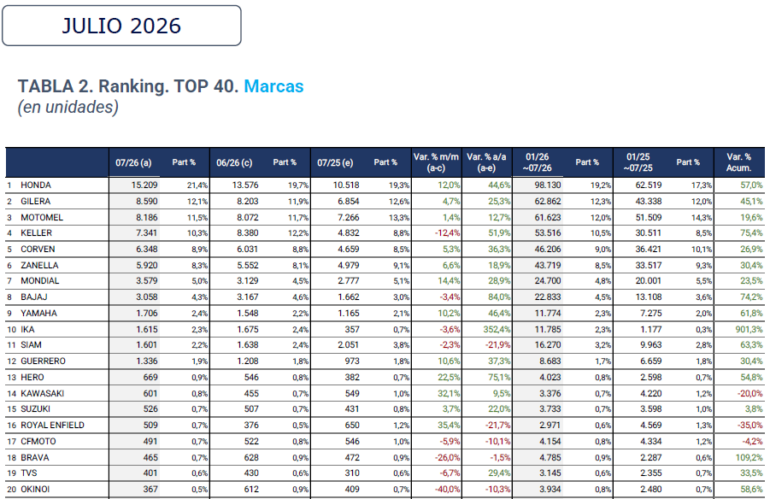This screenshot has width=770, height=499.
Task: Select the ROYAL ENFIELD row label
Action: coord(53,425)
